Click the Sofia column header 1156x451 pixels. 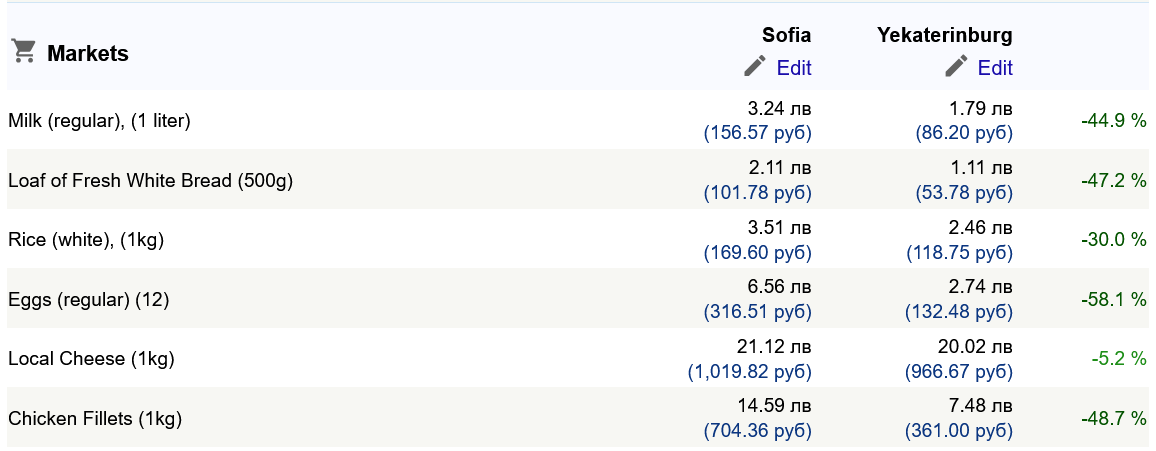point(787,35)
